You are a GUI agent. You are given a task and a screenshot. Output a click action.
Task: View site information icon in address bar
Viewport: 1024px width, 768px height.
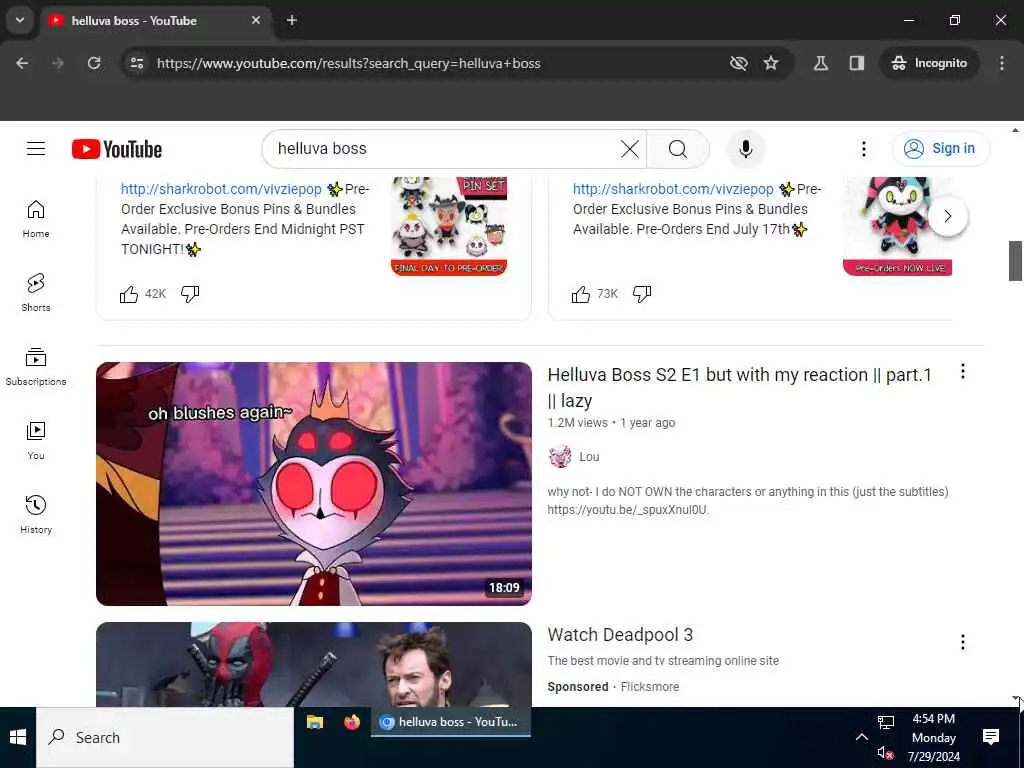[136, 63]
